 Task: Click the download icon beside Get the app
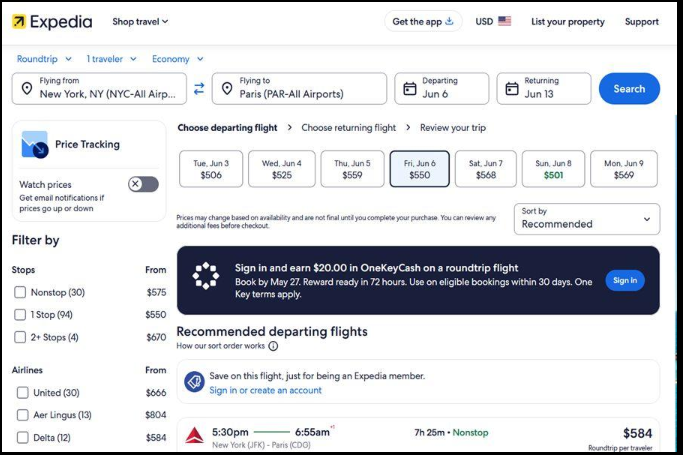(x=450, y=21)
